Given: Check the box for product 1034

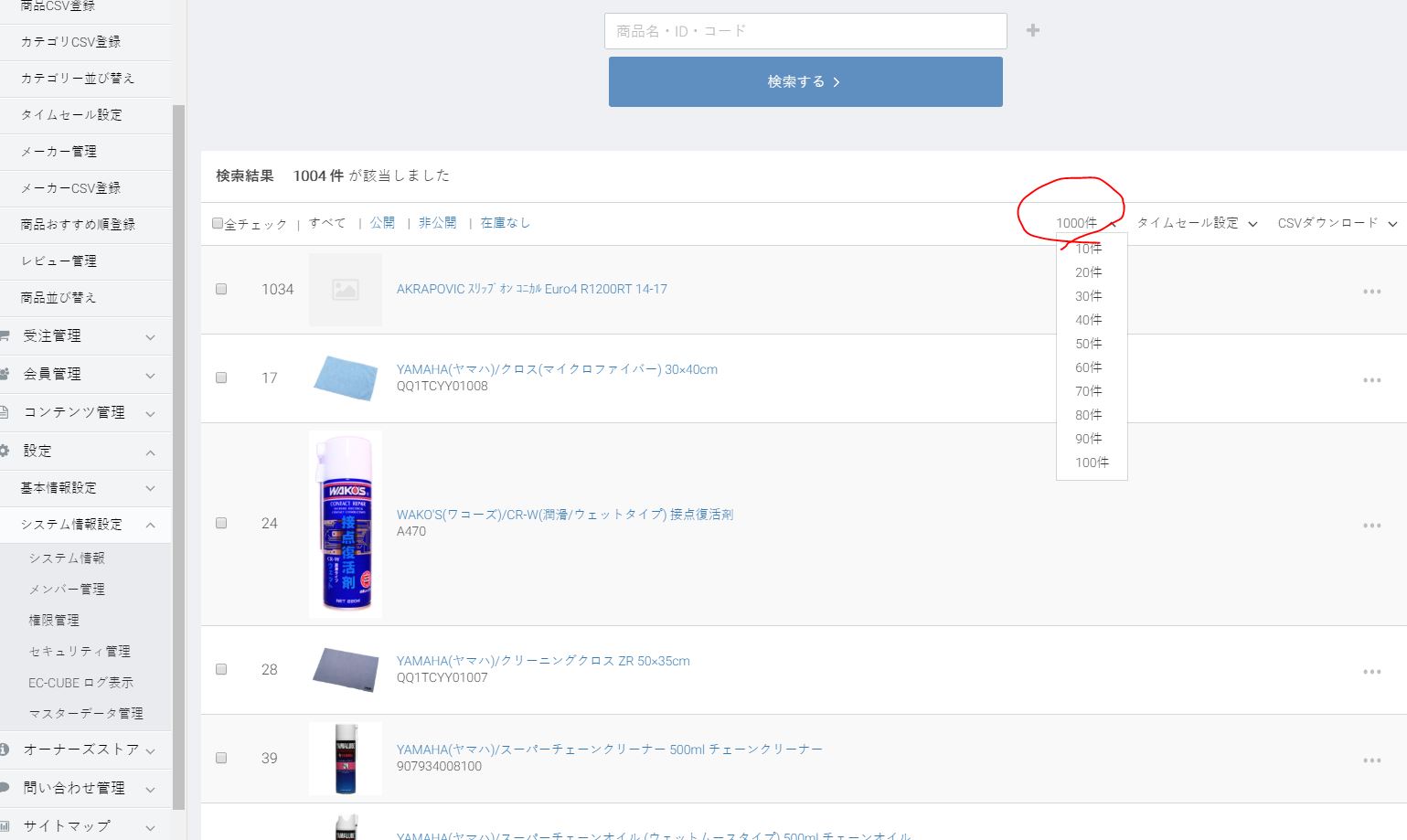Looking at the screenshot, I should click(x=221, y=289).
